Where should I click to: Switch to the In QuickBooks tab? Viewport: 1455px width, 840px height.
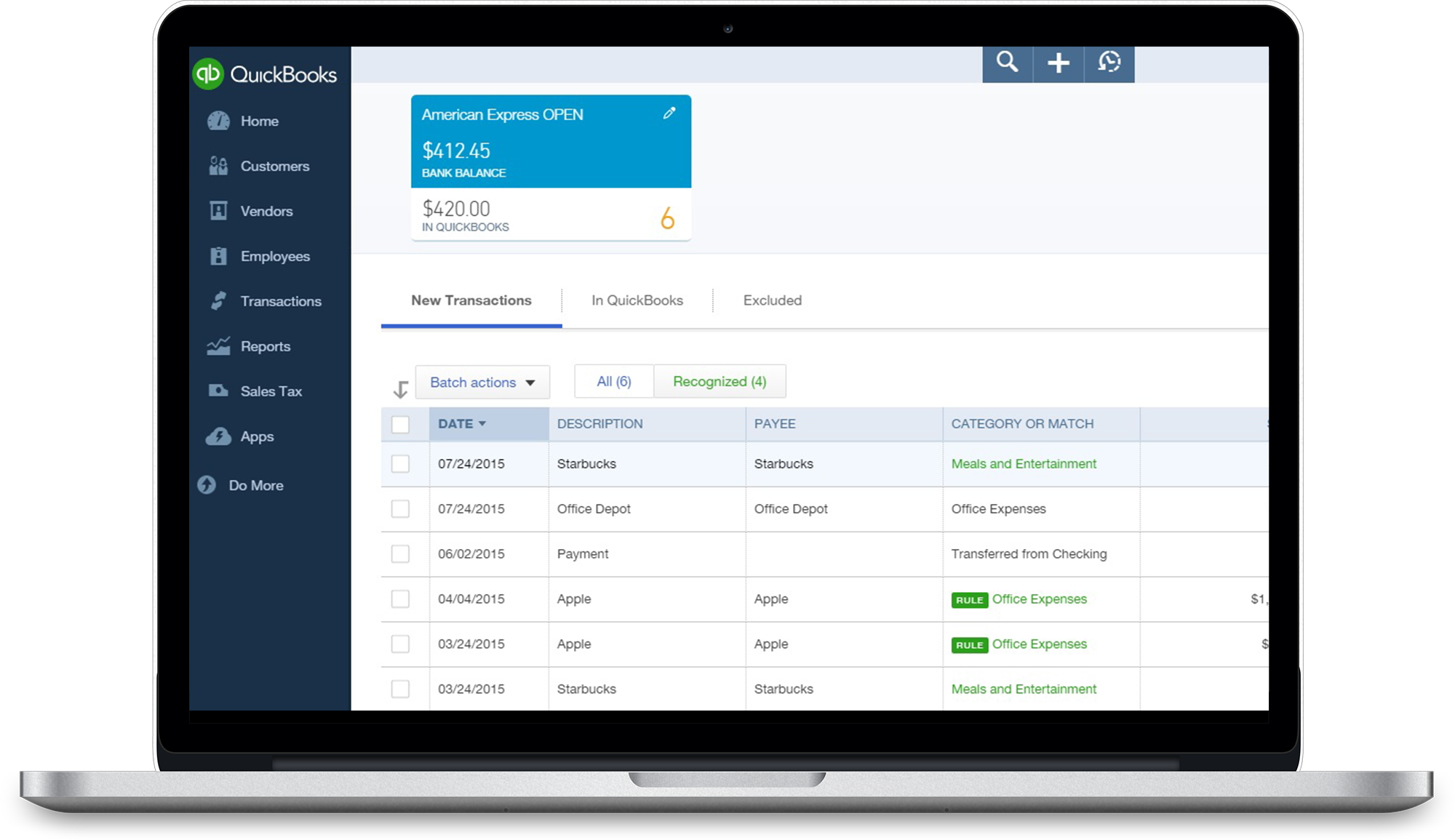coord(637,300)
